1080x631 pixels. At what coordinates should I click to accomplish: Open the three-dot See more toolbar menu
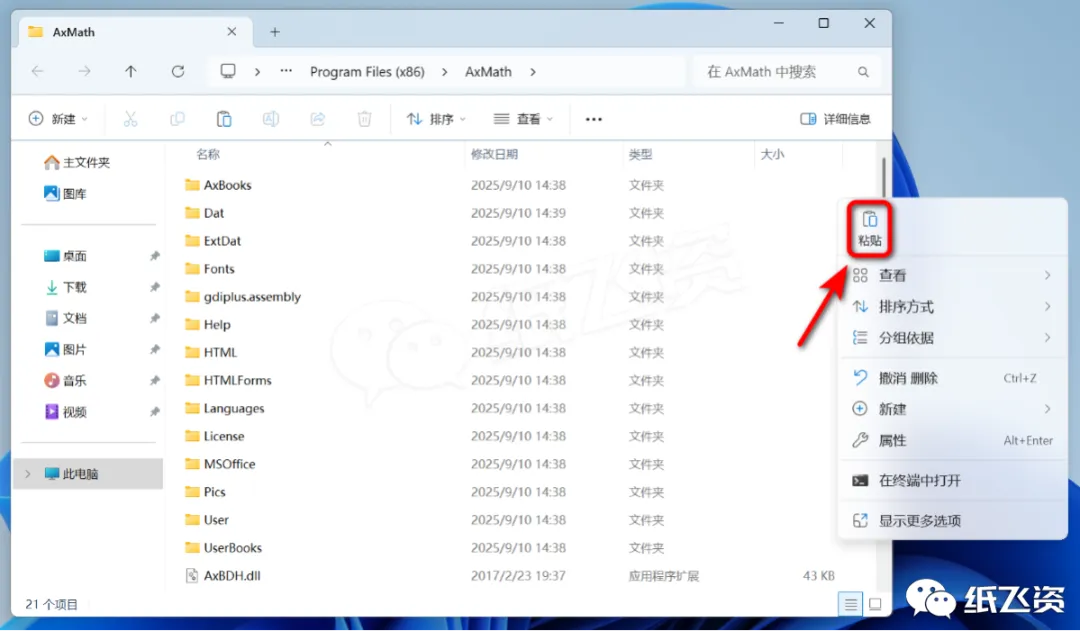594,119
